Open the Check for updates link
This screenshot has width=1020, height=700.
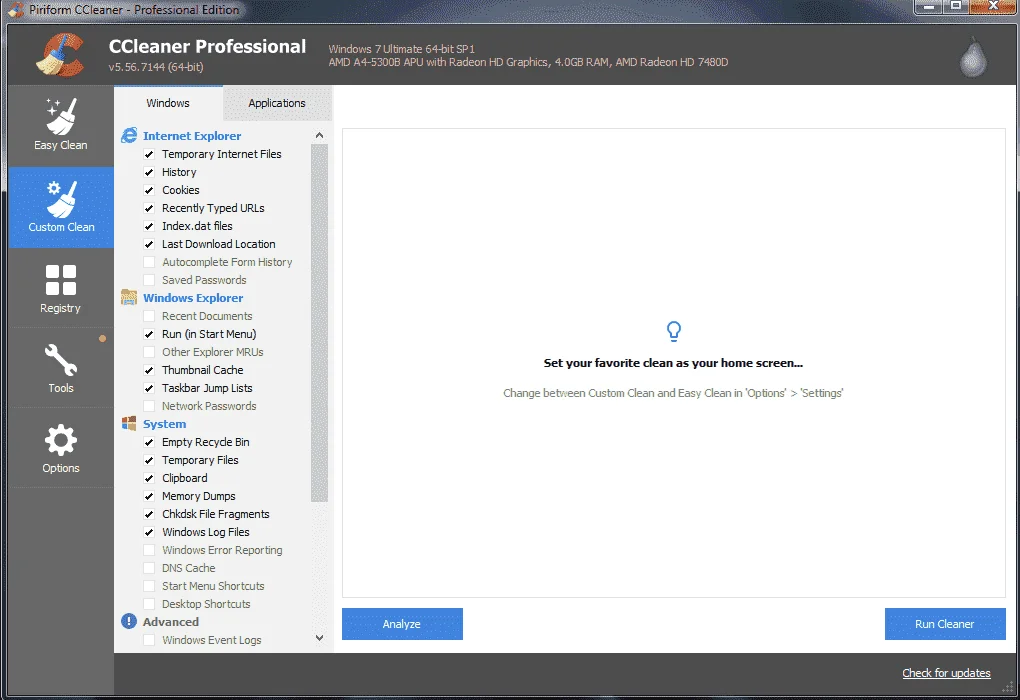tap(946, 673)
